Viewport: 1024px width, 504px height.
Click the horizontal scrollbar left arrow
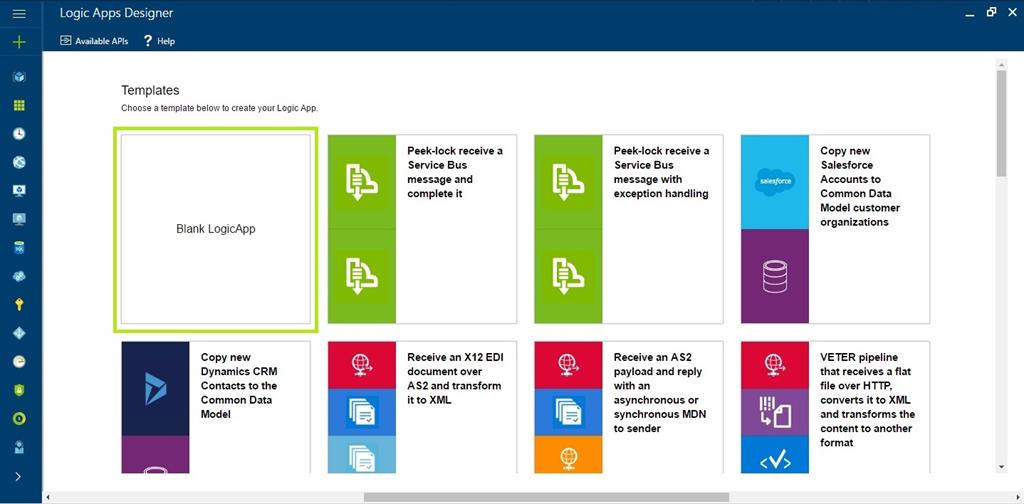[48, 497]
